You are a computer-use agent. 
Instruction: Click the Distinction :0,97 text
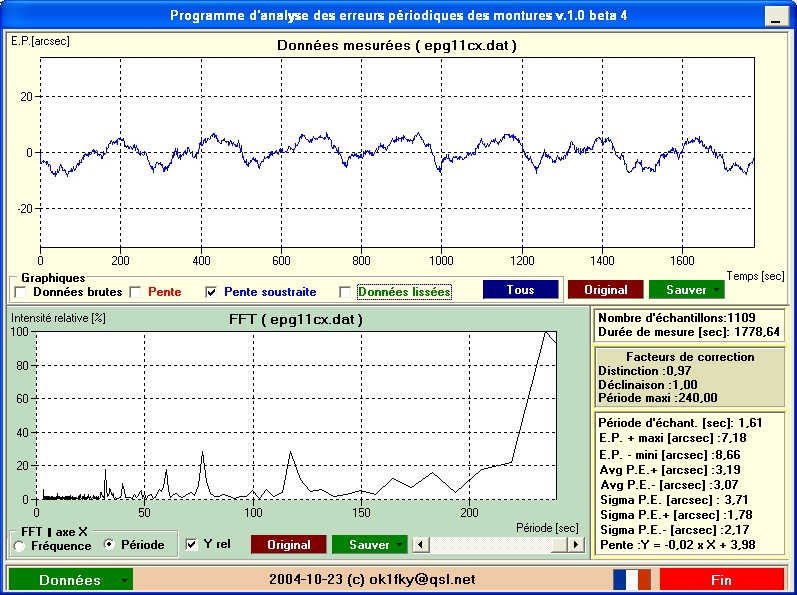(x=645, y=371)
